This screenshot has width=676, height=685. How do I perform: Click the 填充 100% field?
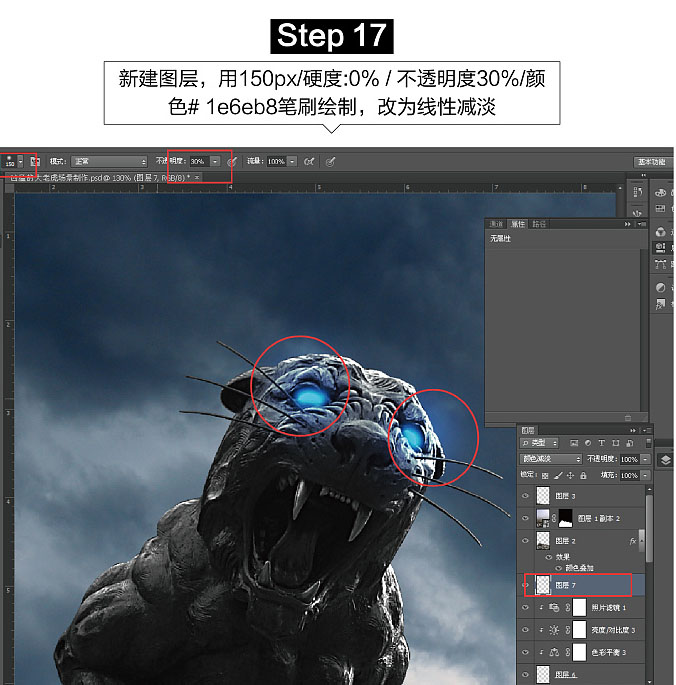[629, 475]
